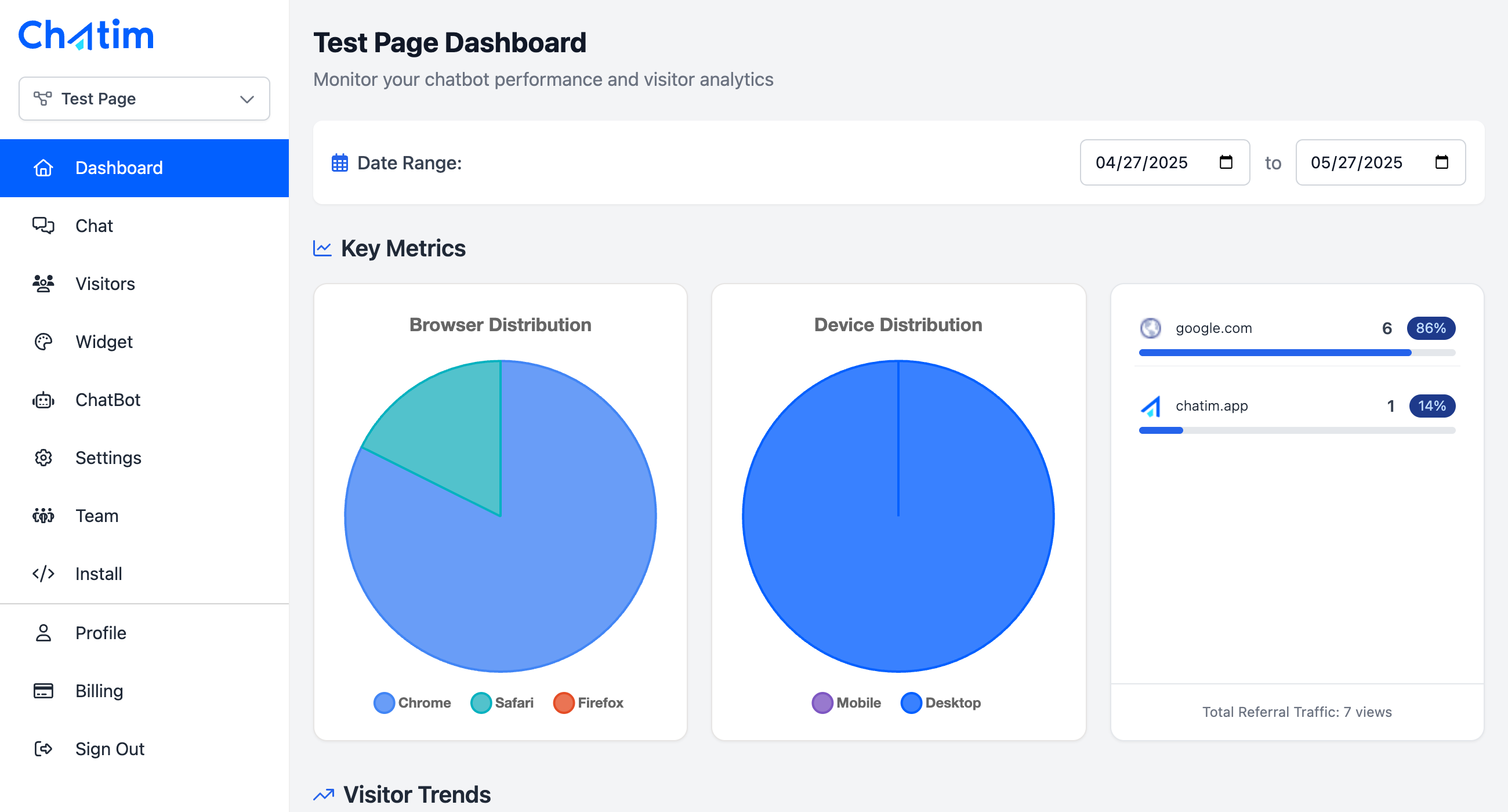Click the Sign Out icon

43,749
